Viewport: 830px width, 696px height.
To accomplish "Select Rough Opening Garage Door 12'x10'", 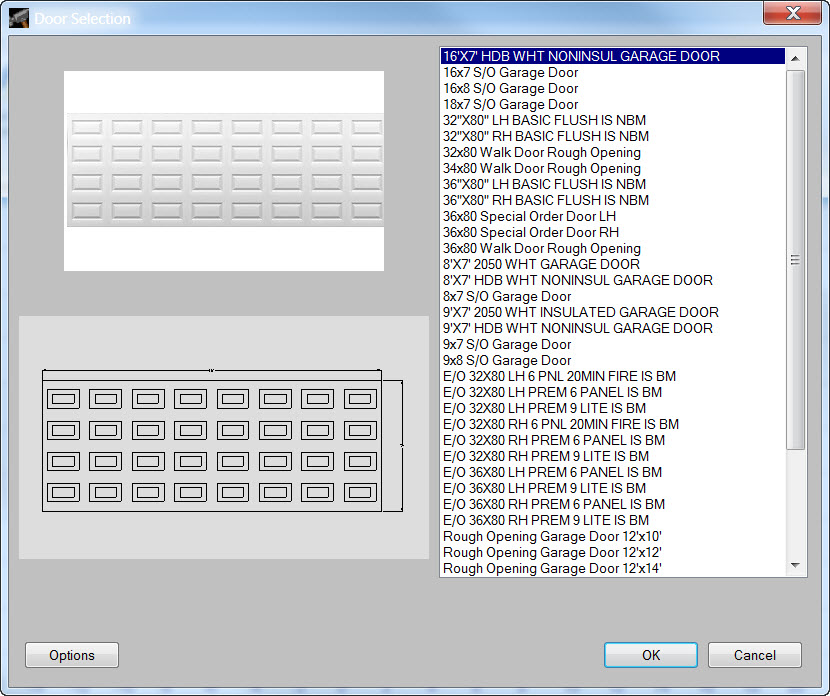I will click(x=613, y=536).
